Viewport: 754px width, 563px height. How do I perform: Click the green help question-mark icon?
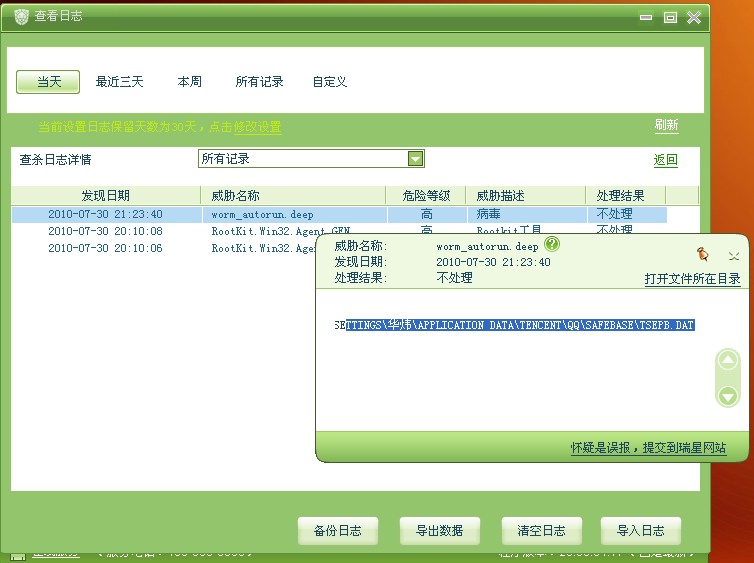[552, 244]
